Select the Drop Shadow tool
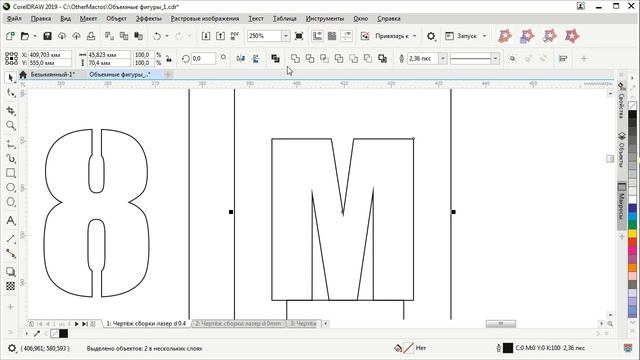 (x=11, y=272)
